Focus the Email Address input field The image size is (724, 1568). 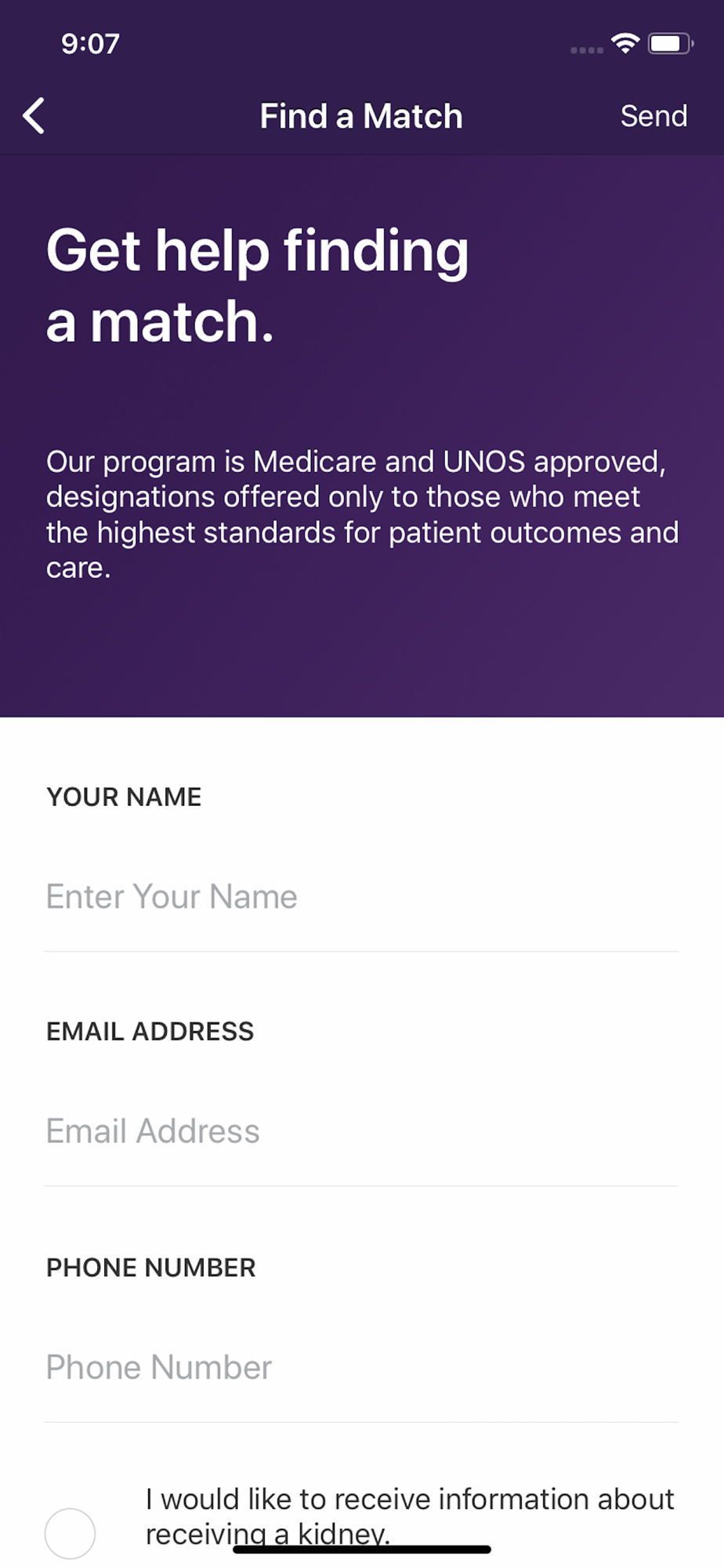pyautogui.click(x=361, y=1131)
